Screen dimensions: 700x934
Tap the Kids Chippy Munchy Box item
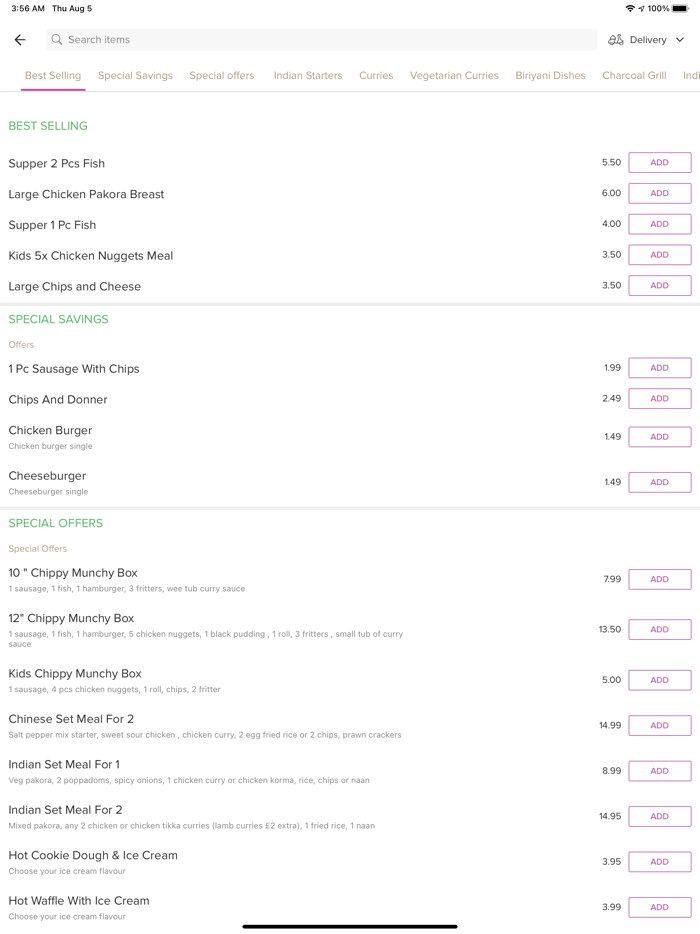pyautogui.click(x=75, y=674)
